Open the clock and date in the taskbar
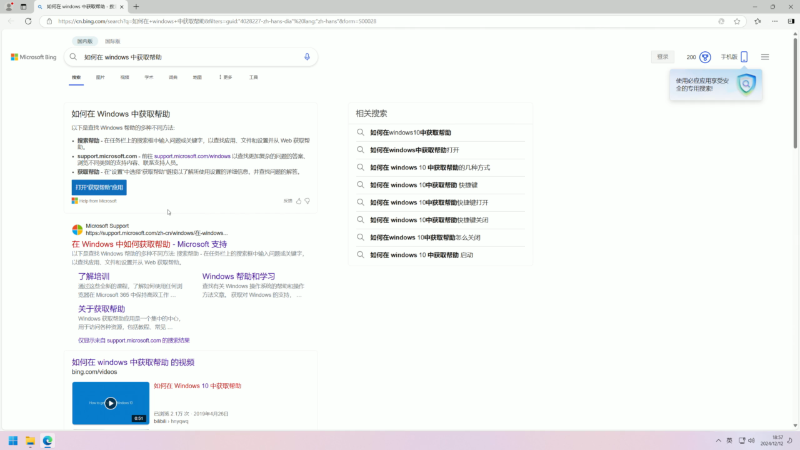 click(x=772, y=441)
